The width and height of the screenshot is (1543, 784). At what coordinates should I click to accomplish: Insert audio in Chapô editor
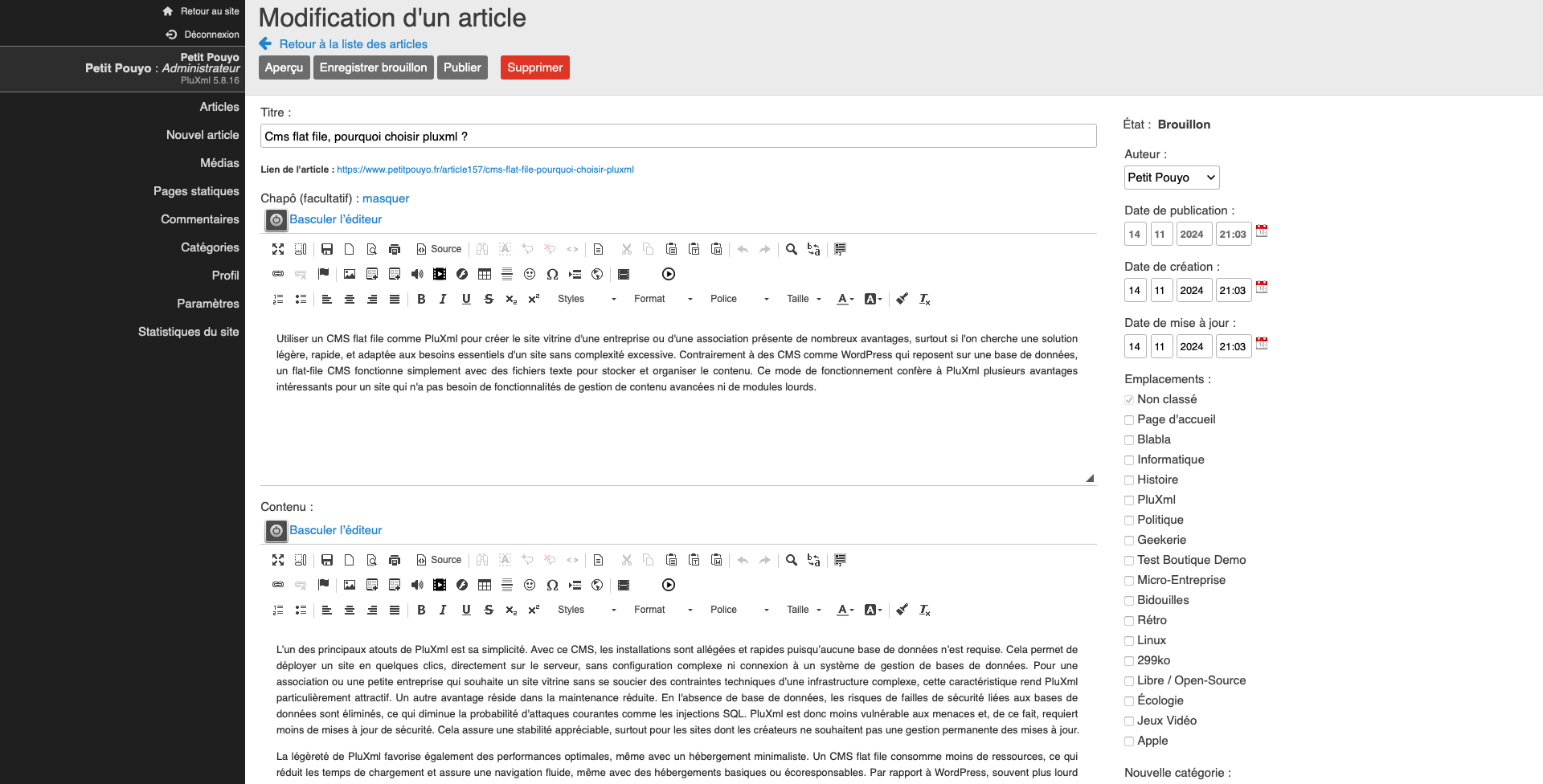coord(417,274)
